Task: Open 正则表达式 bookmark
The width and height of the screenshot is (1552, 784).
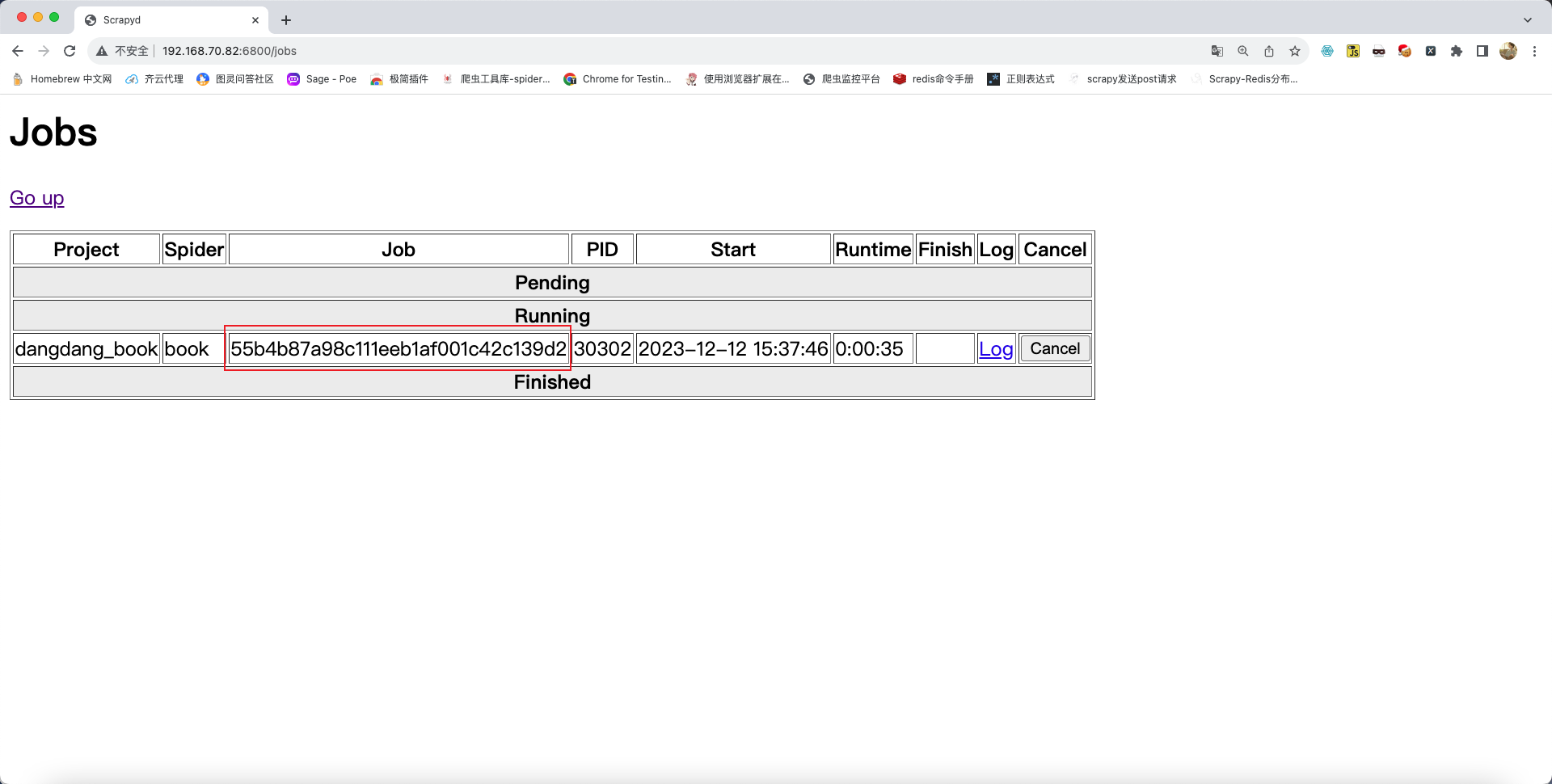Action: click(1021, 79)
